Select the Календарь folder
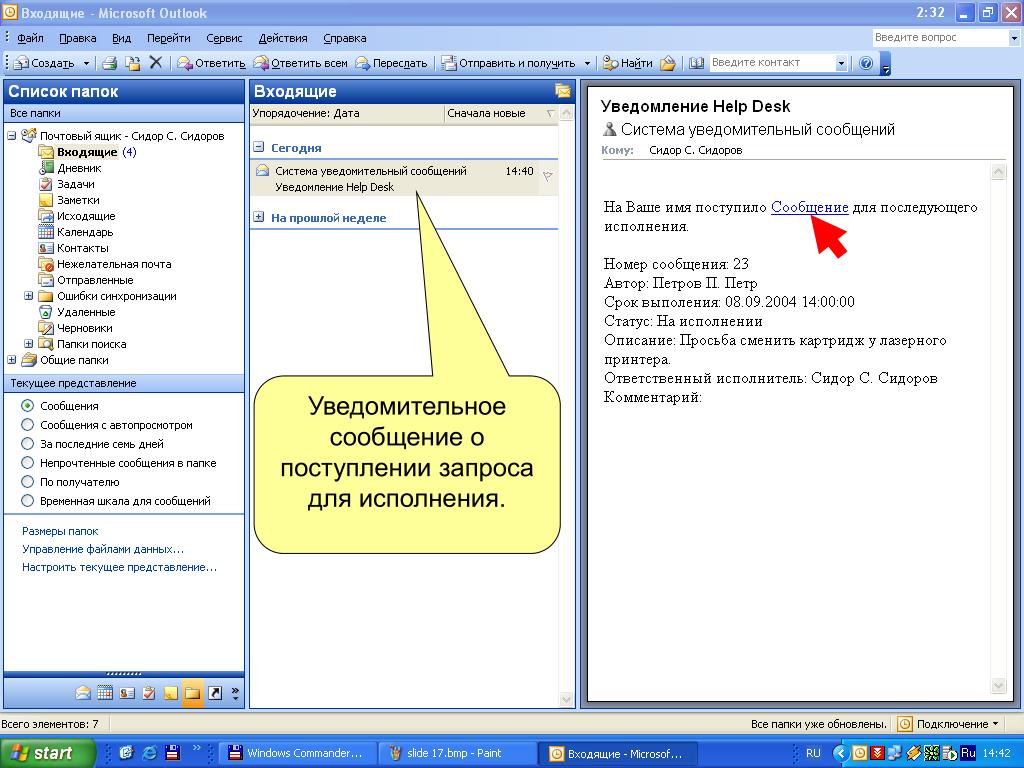 pyautogui.click(x=85, y=232)
